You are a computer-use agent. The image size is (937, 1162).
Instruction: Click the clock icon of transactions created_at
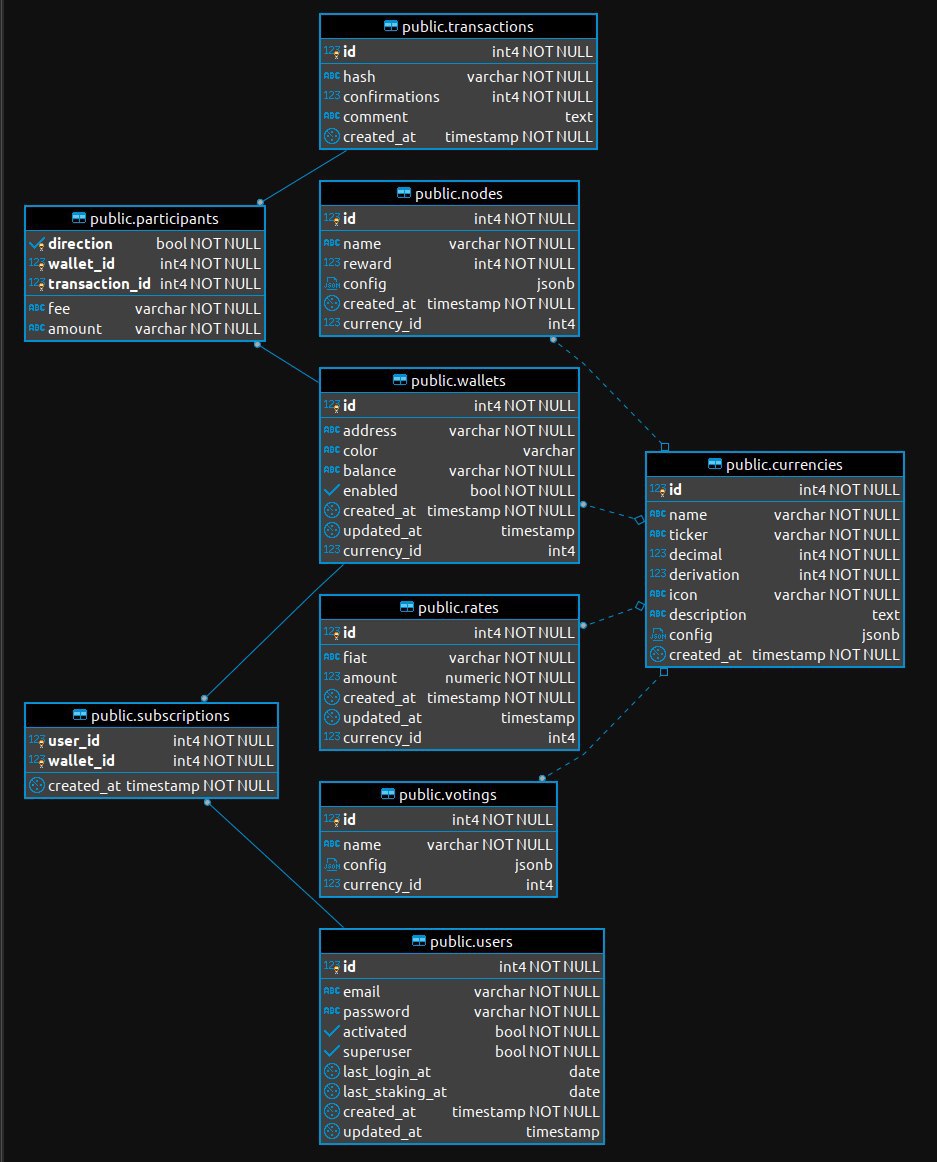[x=331, y=136]
